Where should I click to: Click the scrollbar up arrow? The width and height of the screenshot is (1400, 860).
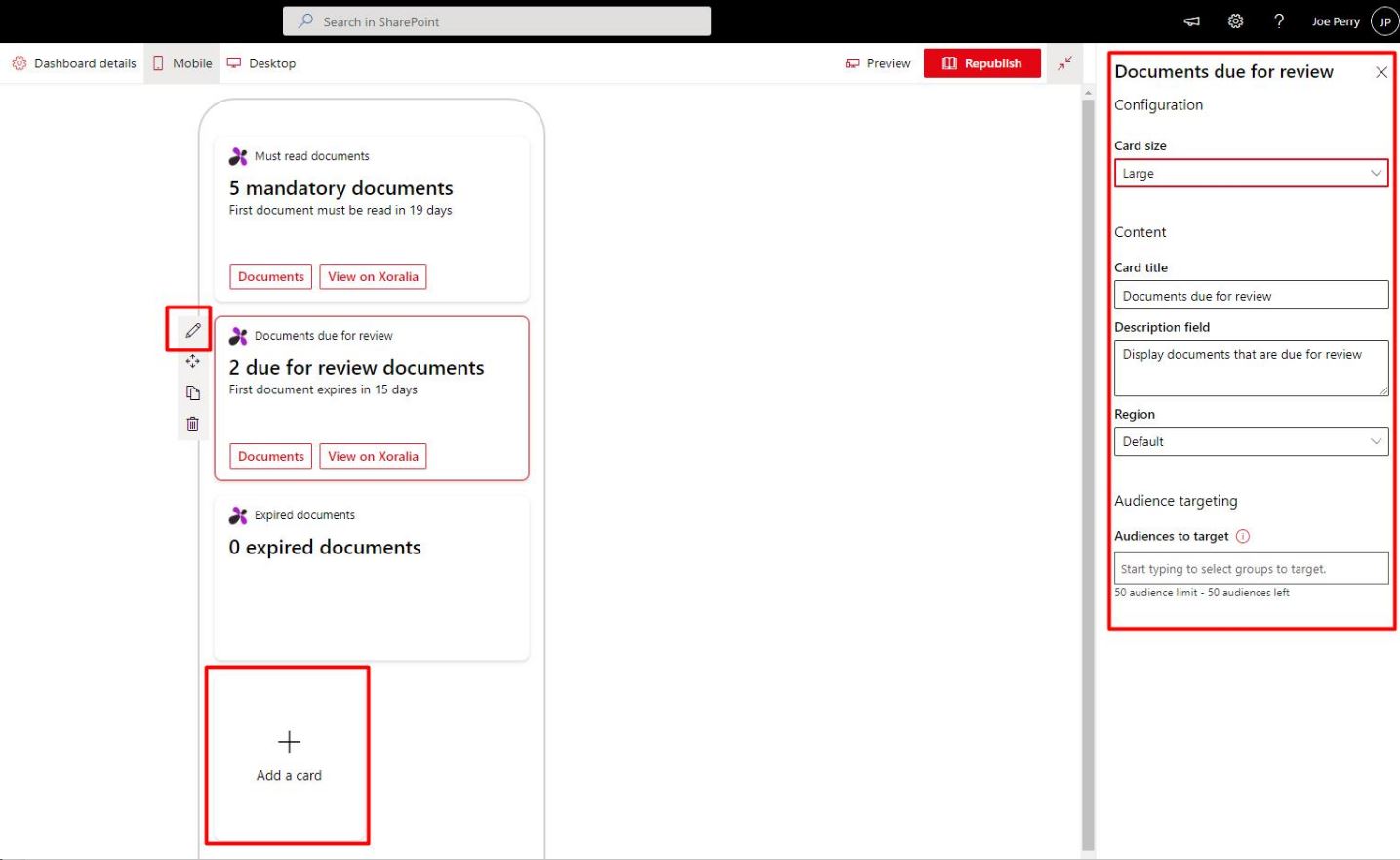click(x=1089, y=93)
